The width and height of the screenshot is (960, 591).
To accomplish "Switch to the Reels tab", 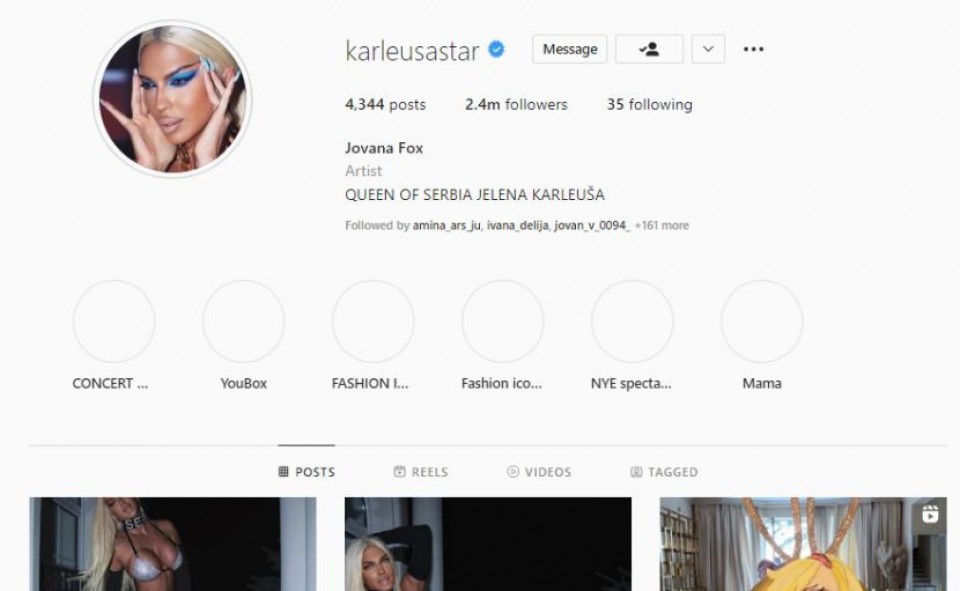I will (421, 472).
